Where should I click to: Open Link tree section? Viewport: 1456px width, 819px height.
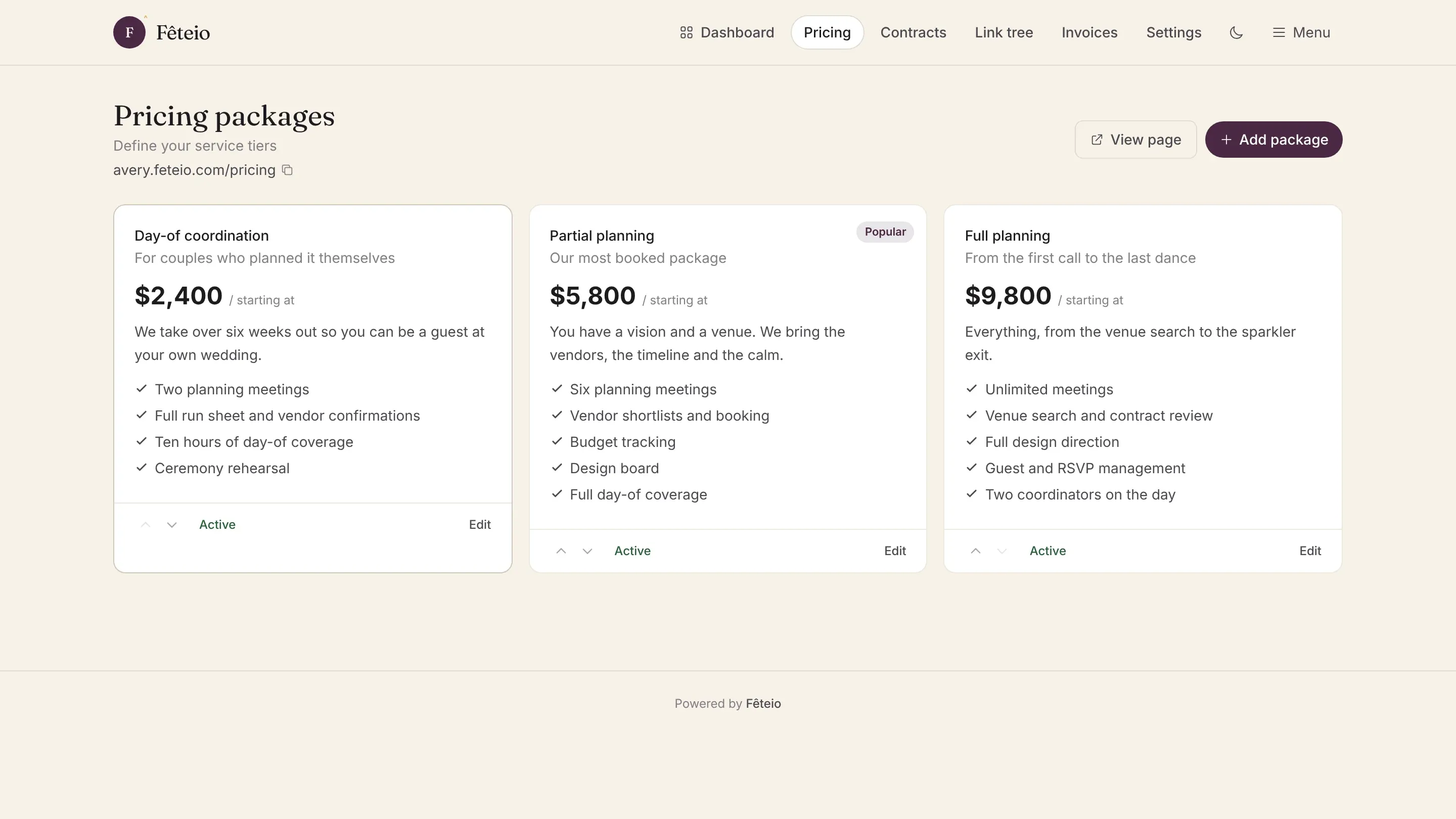tap(1004, 32)
